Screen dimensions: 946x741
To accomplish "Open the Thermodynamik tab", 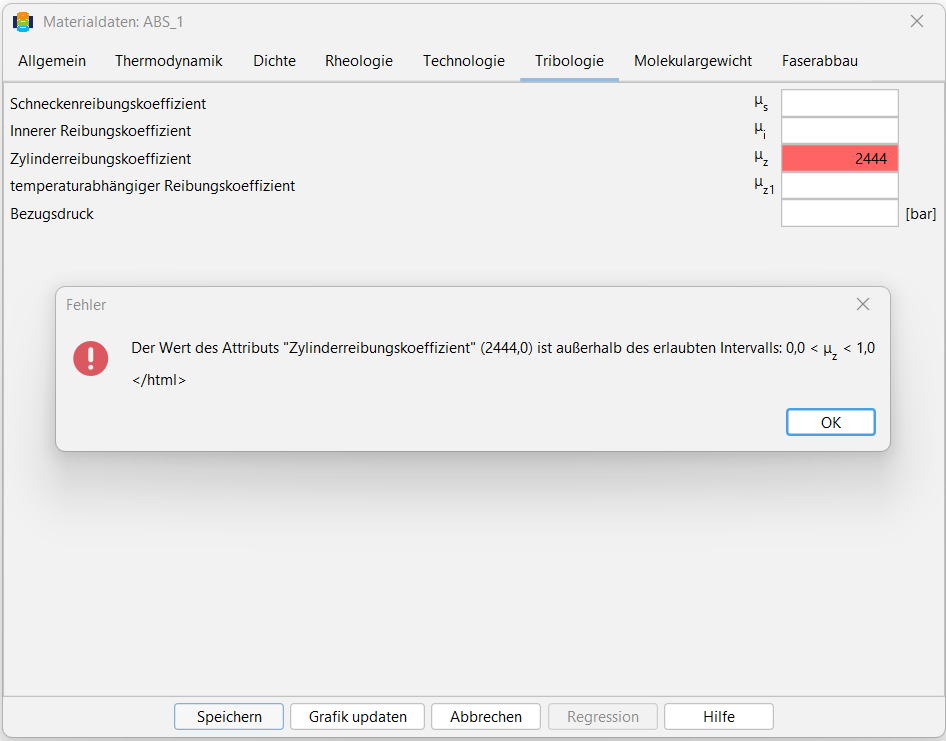I will pos(169,61).
